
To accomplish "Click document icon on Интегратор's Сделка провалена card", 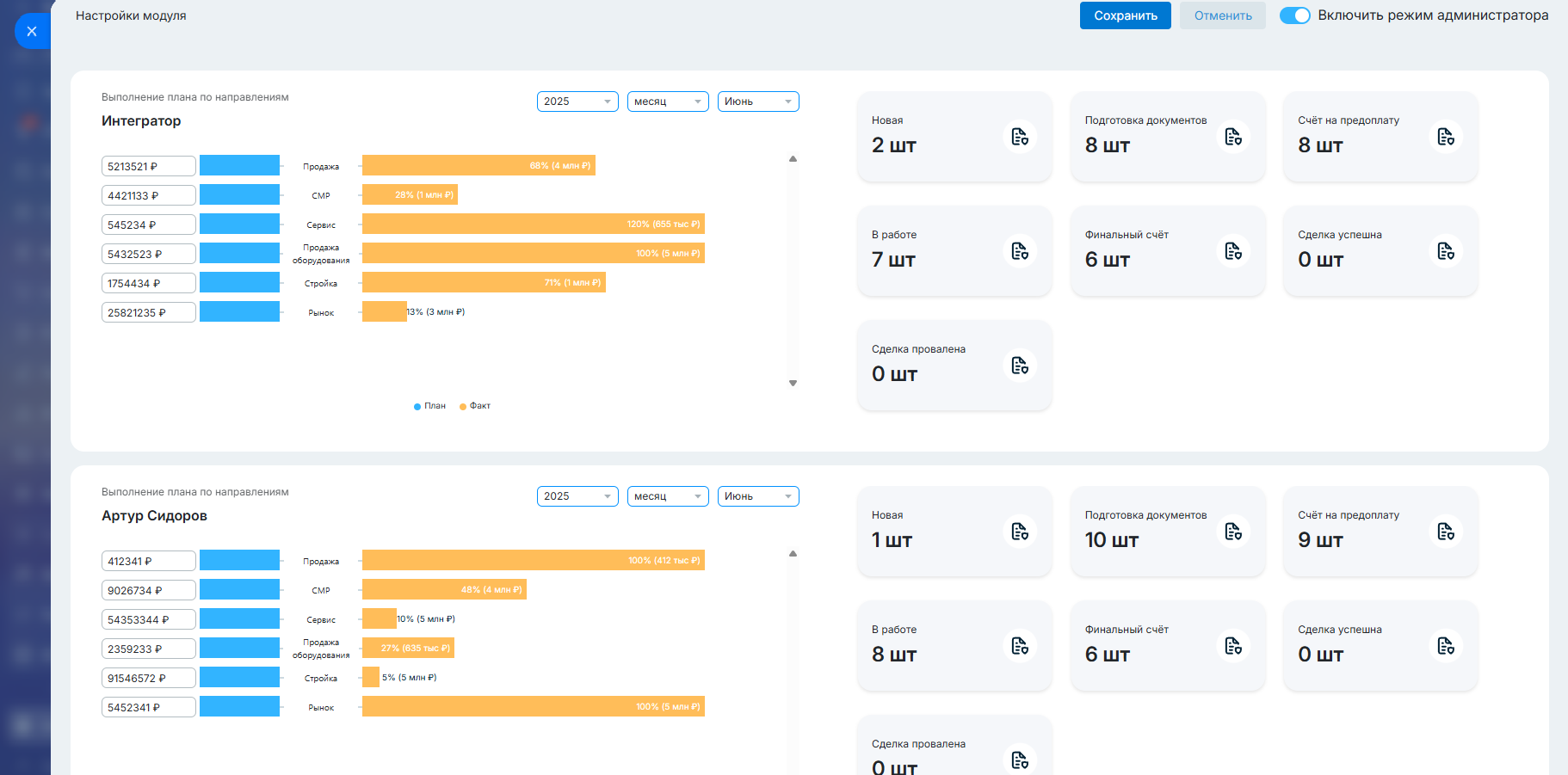I will (1020, 366).
